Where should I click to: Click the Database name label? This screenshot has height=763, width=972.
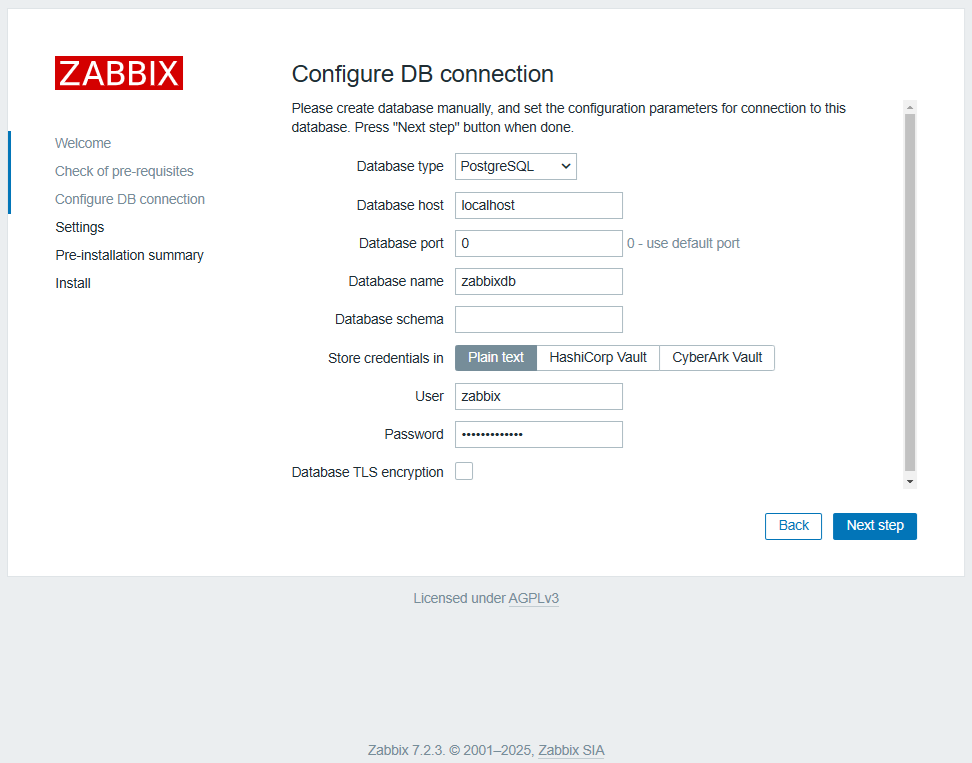(x=396, y=281)
